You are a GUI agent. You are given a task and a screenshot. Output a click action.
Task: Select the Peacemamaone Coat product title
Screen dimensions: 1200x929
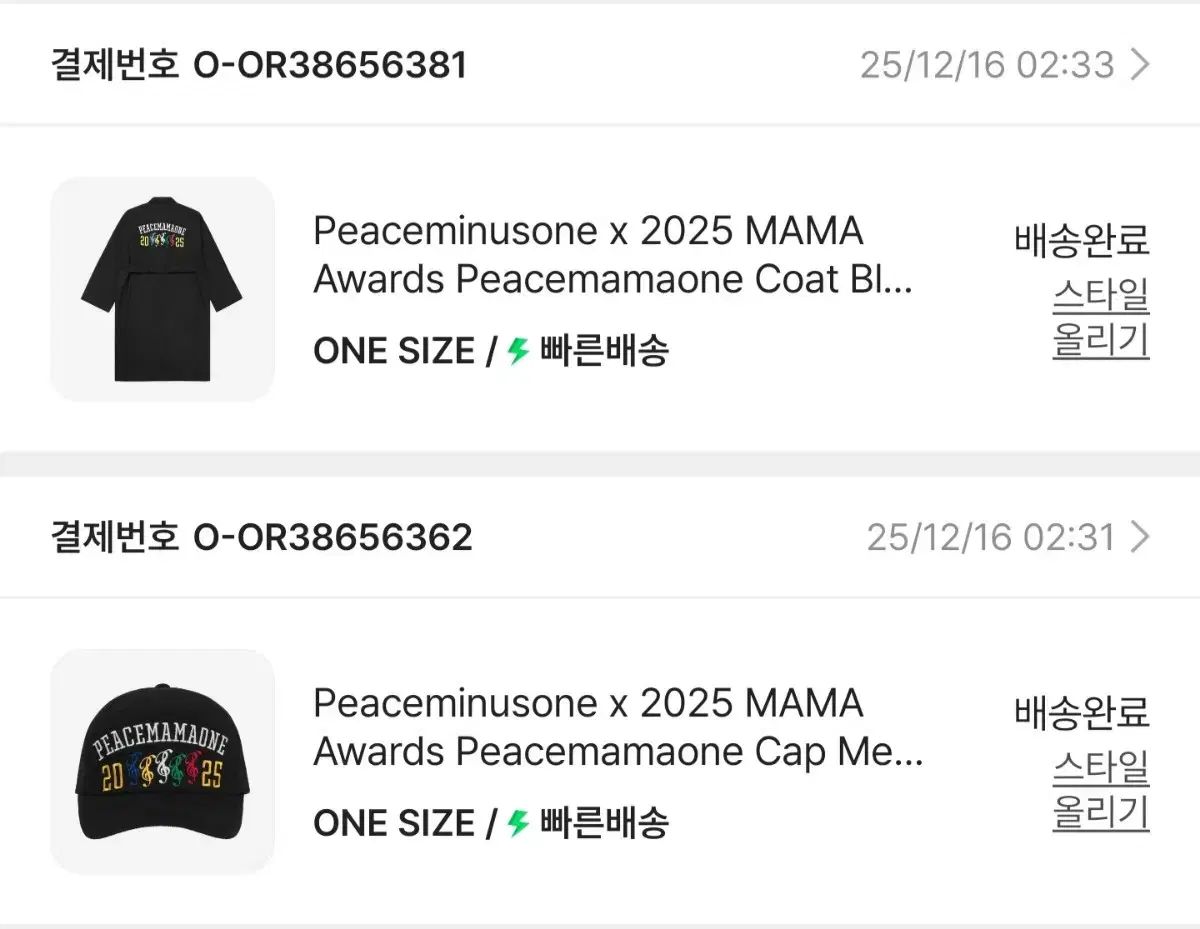click(612, 255)
